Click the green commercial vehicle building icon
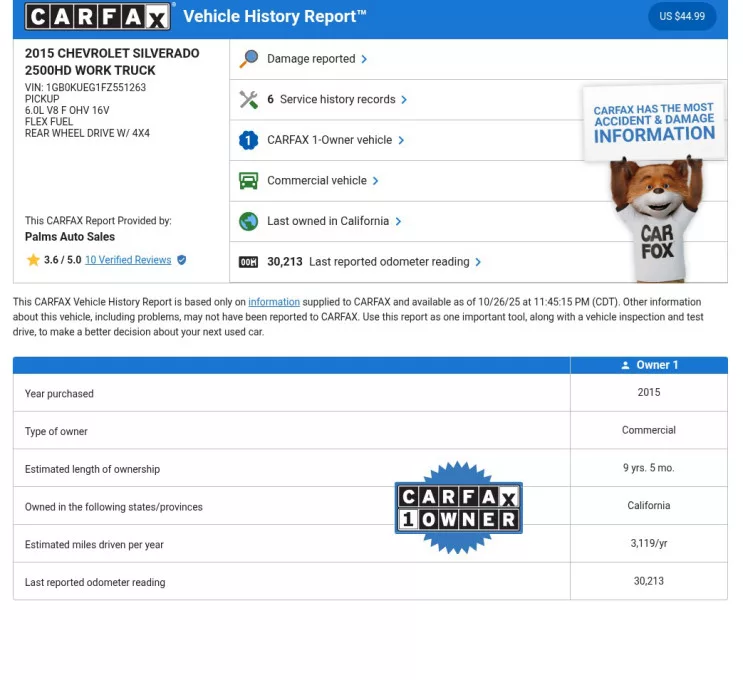 click(x=249, y=181)
